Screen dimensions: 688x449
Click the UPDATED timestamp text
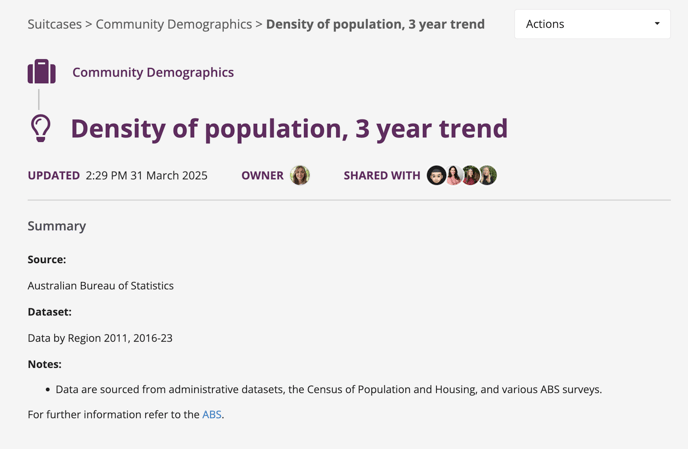[146, 175]
